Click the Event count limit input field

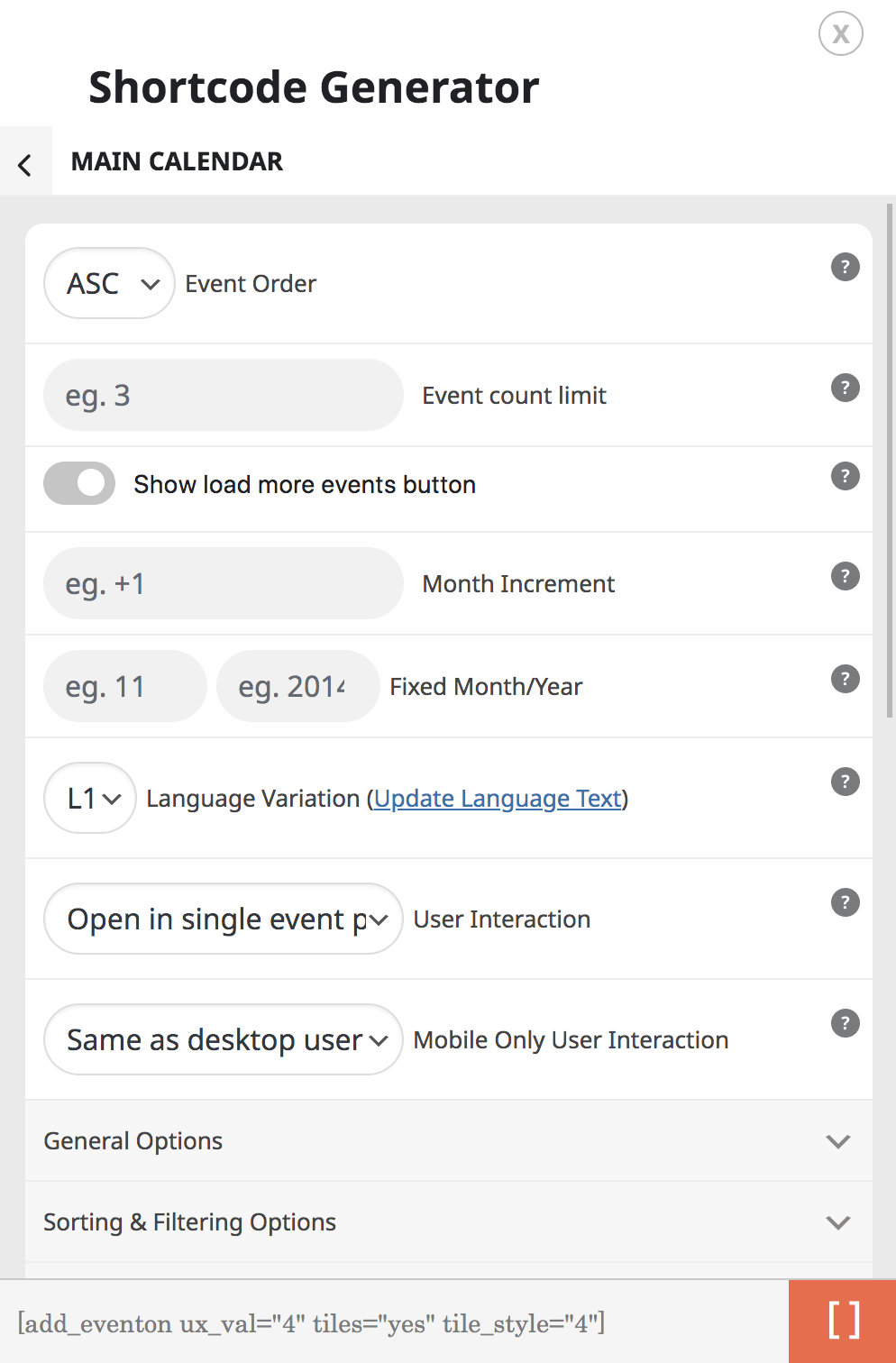click(222, 395)
